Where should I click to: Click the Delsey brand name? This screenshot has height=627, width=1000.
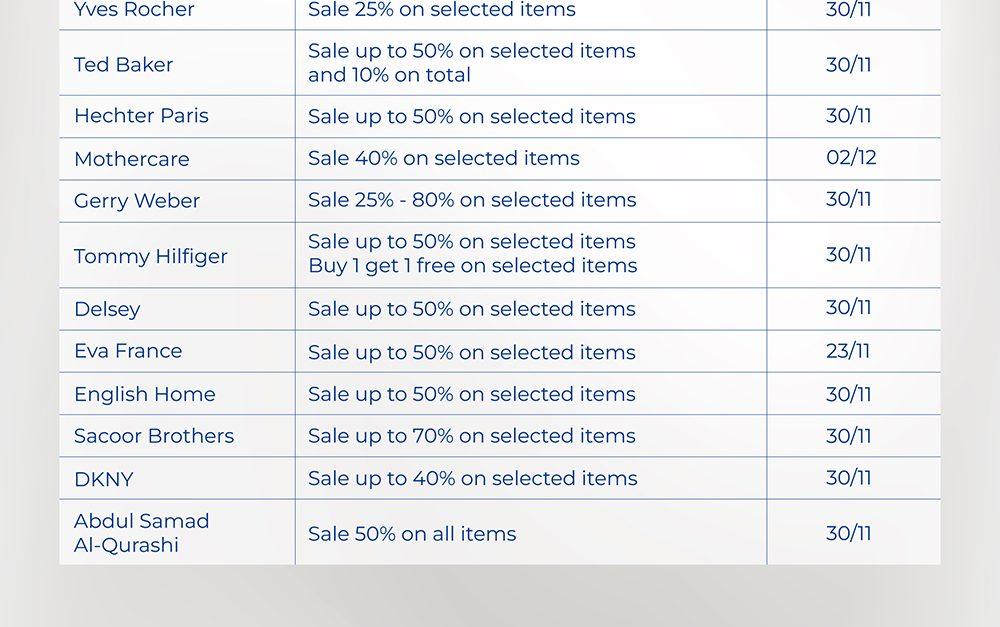click(107, 309)
